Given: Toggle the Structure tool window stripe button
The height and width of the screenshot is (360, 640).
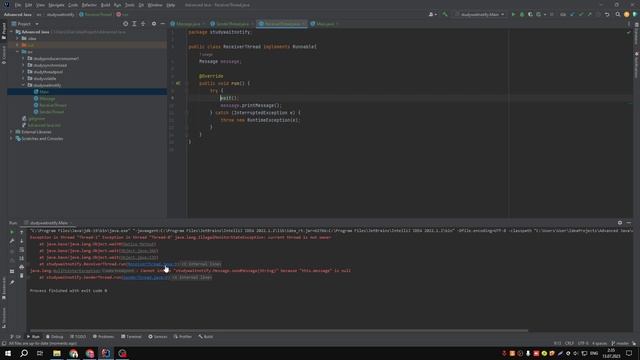Looking at the screenshot, I should pyautogui.click(x=4, y=318).
